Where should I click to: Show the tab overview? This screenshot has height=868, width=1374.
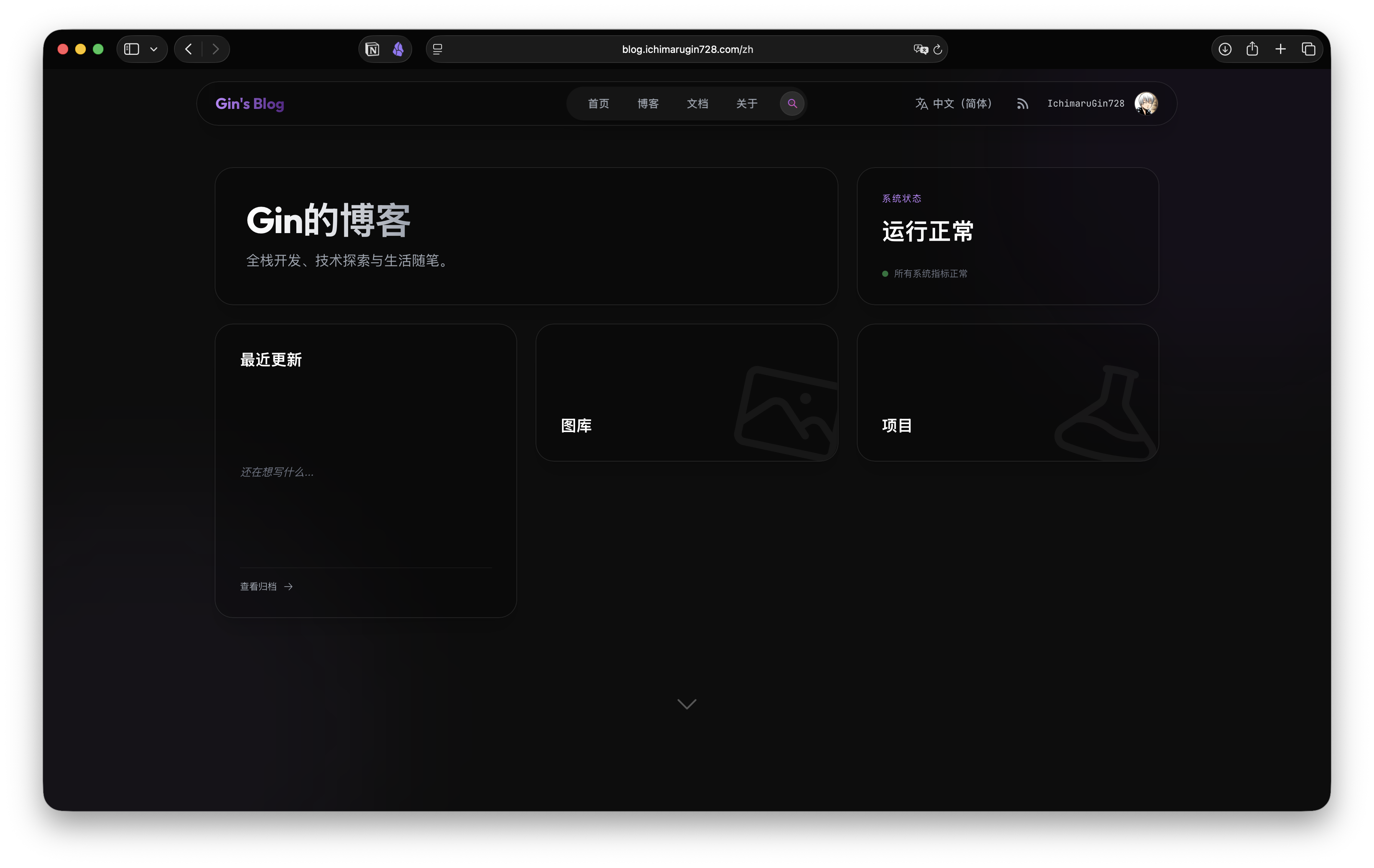tap(1308, 49)
